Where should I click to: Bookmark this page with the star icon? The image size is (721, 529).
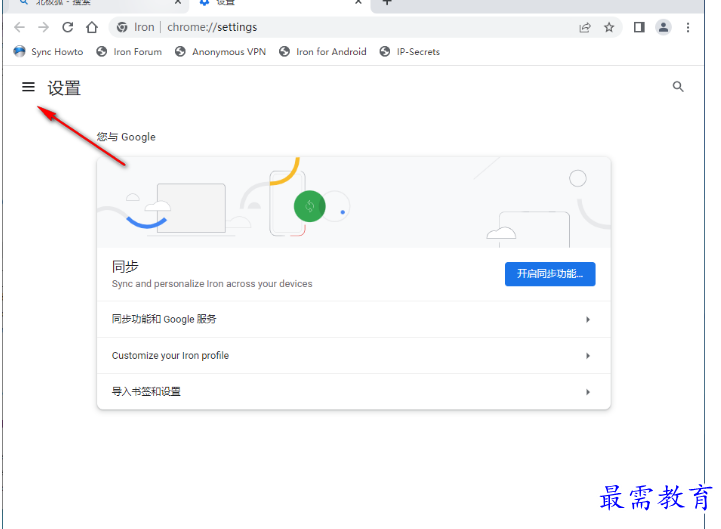(x=609, y=28)
